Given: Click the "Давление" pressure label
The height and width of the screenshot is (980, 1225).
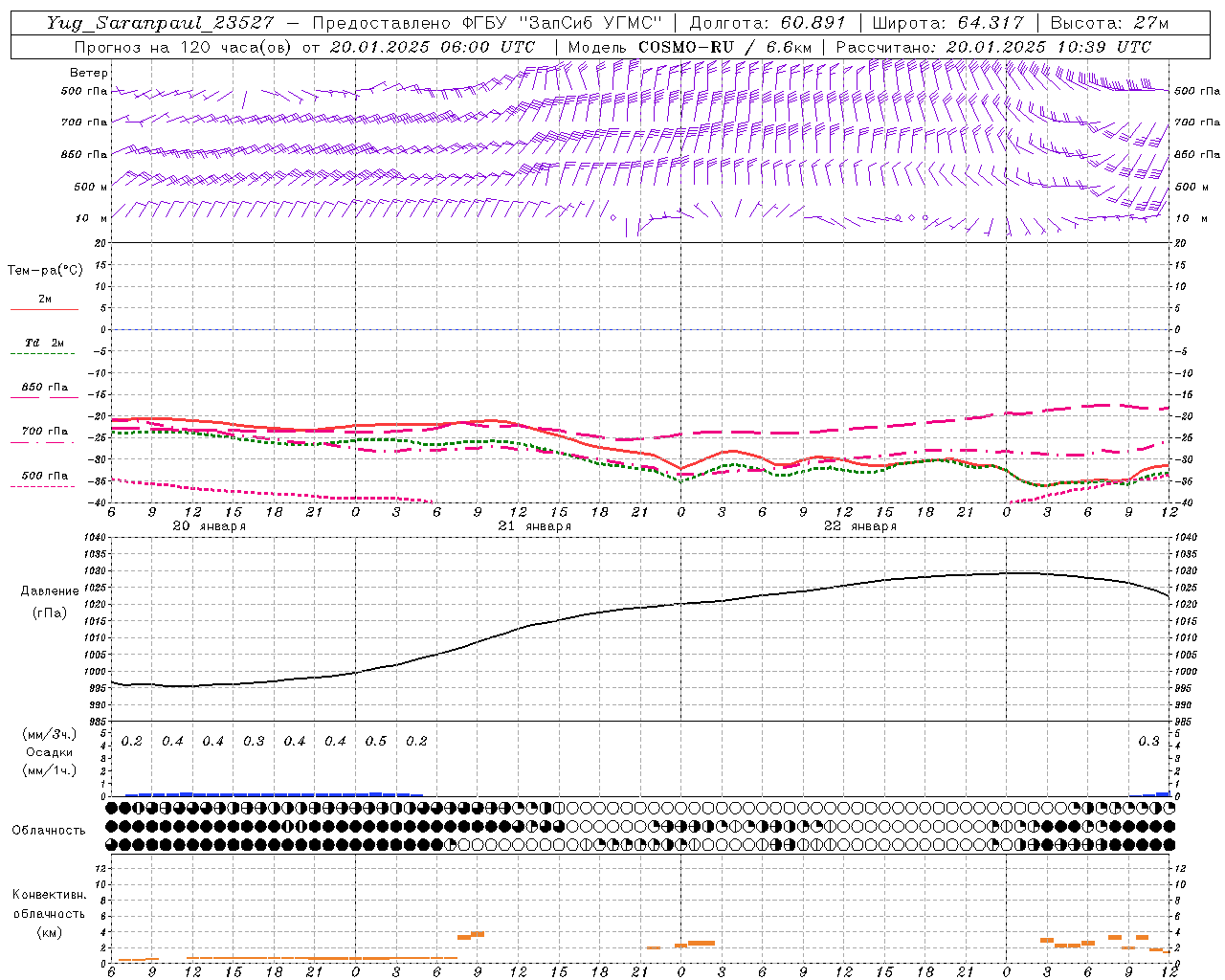Looking at the screenshot, I should tap(49, 591).
